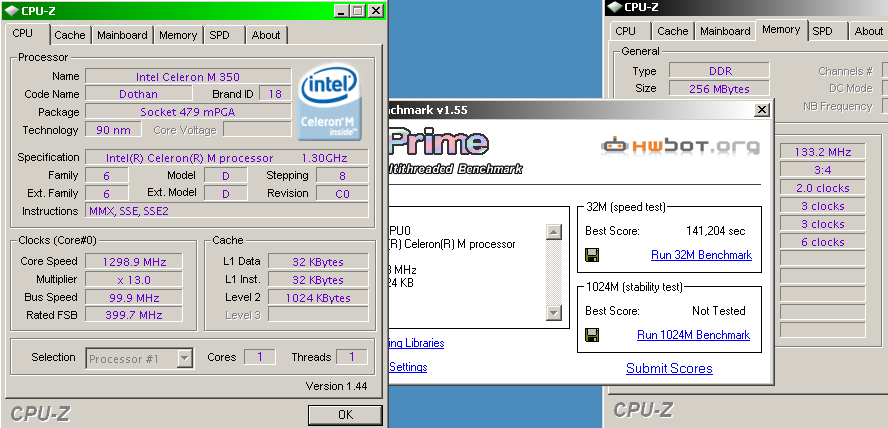
Task: Click 32M best score 141,204 sec
Action: pyautogui.click(x=715, y=231)
